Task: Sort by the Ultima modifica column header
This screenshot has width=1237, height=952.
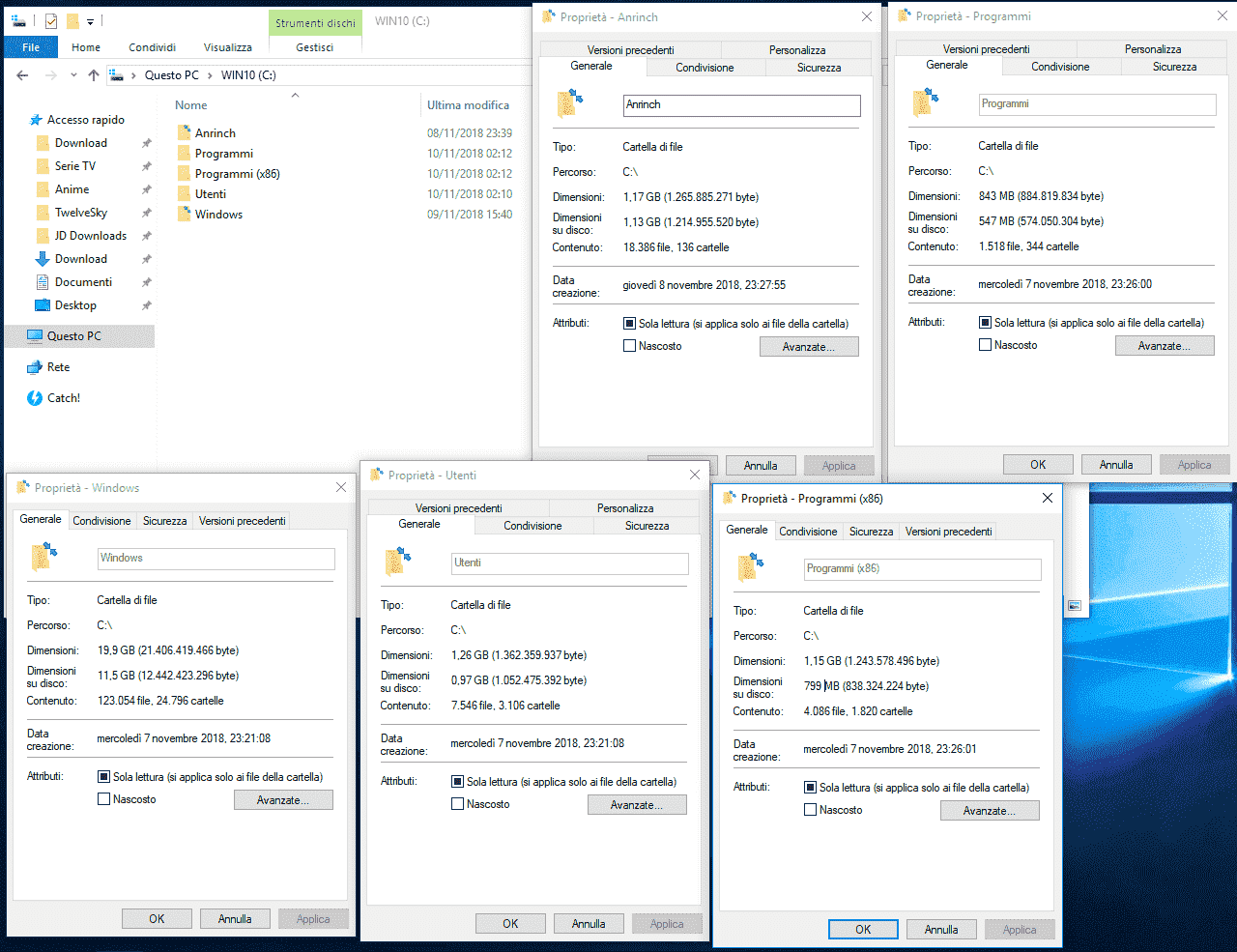Action: pyautogui.click(x=469, y=105)
